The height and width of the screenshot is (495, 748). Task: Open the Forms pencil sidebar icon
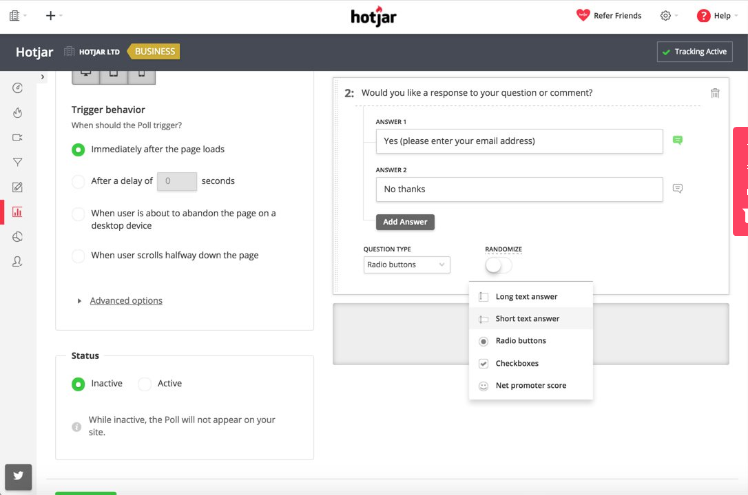[17, 187]
